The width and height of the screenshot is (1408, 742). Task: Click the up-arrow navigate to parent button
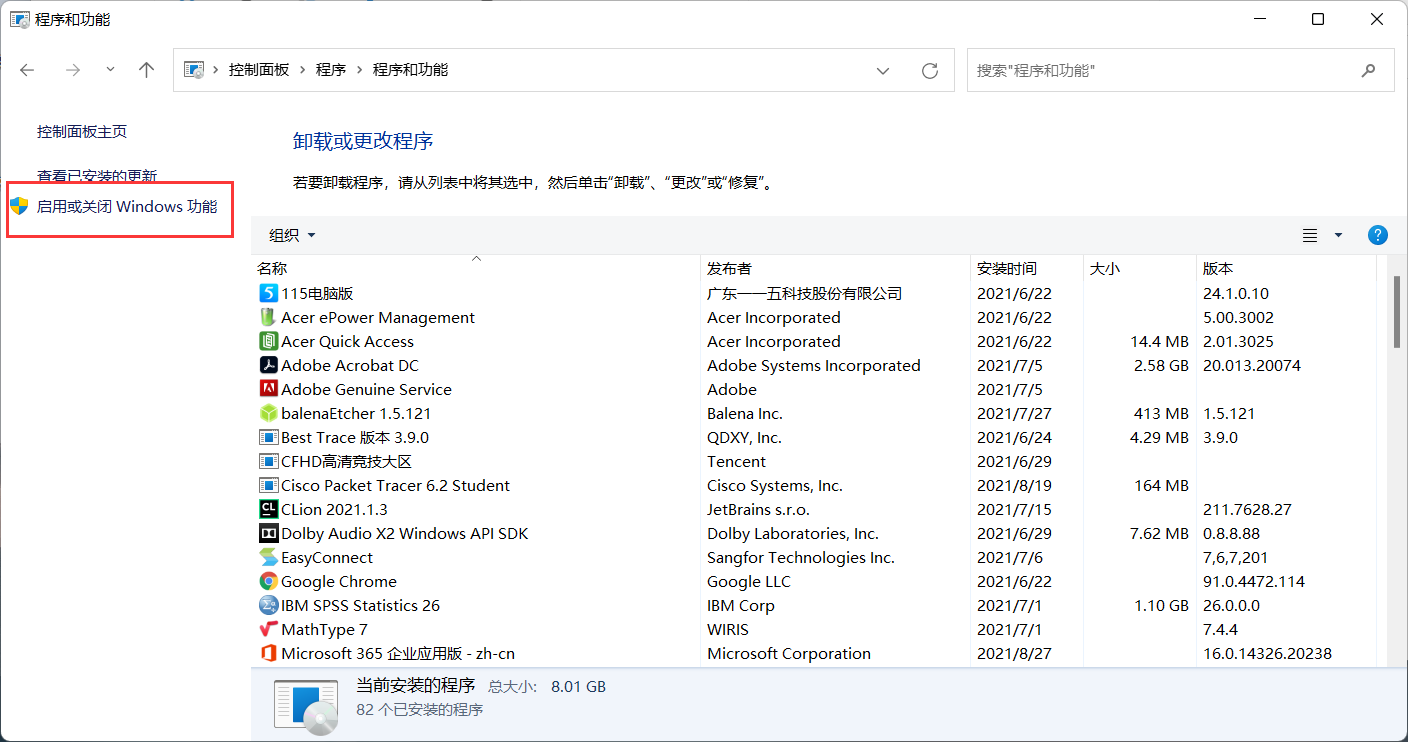coord(147,70)
